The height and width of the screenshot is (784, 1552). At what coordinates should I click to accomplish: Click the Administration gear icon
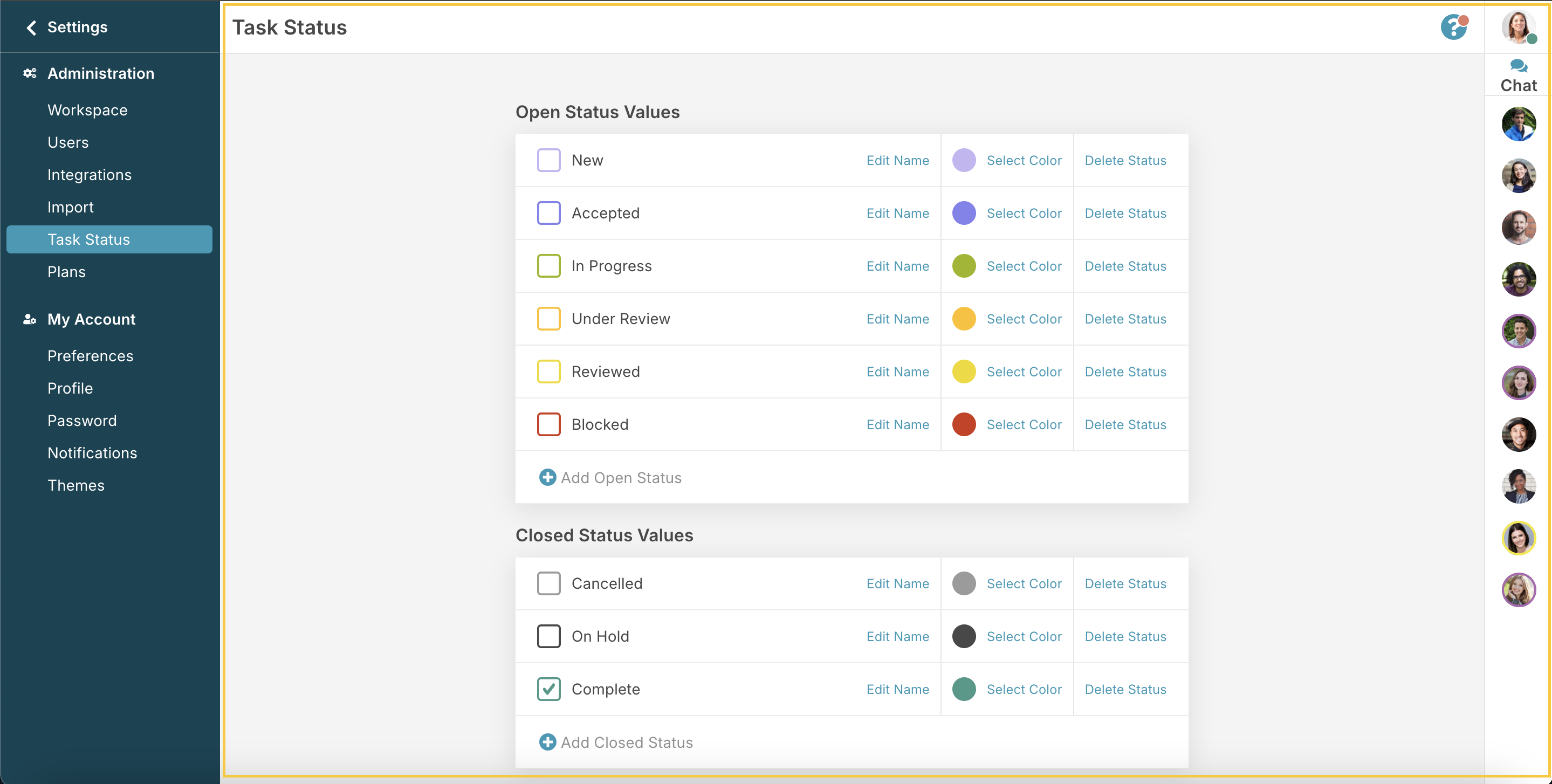(29, 73)
